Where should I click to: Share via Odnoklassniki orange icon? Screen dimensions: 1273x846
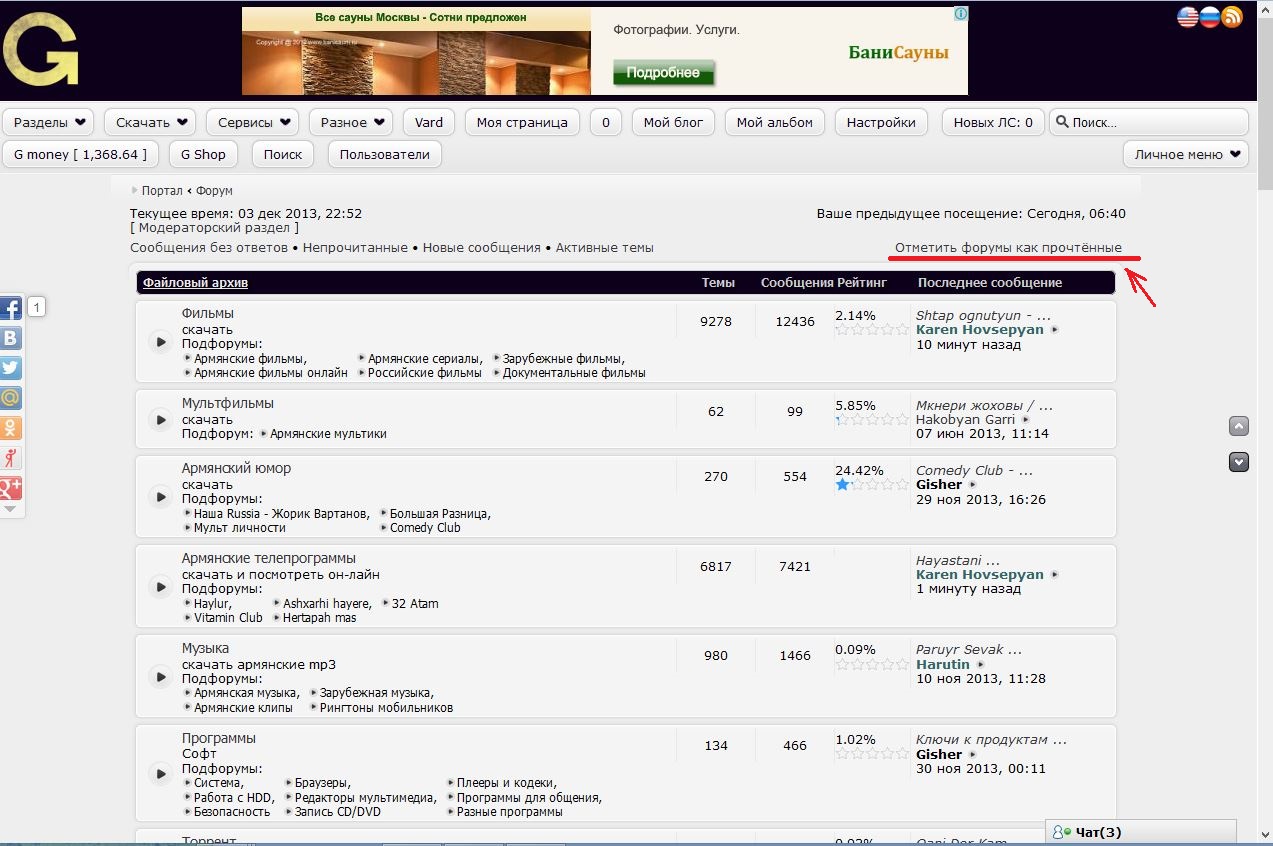click(x=11, y=428)
